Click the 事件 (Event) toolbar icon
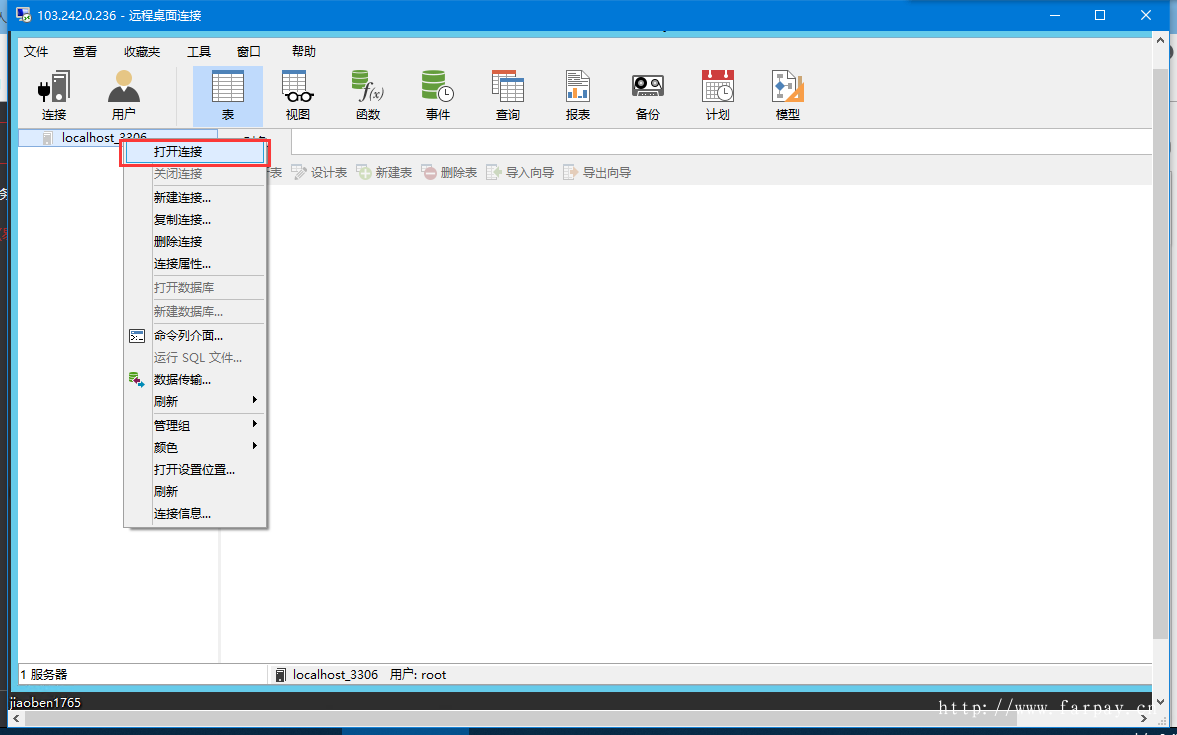 tap(438, 96)
